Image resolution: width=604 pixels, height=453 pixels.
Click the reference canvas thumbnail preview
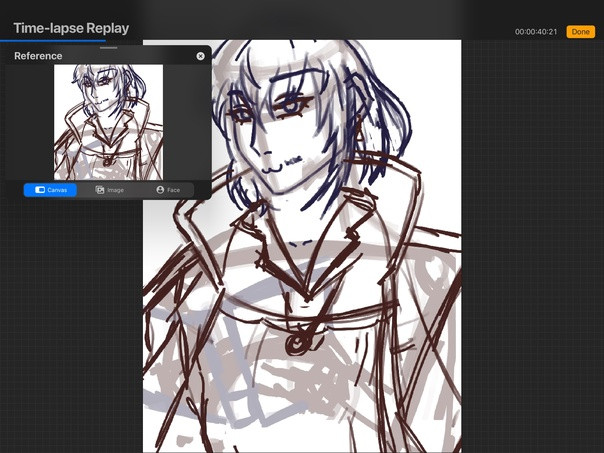point(108,122)
